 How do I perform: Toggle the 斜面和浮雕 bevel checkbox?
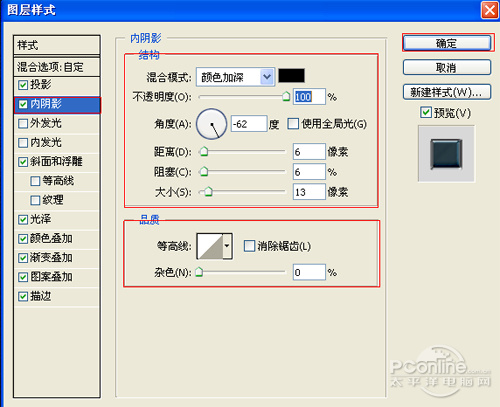click(23, 162)
